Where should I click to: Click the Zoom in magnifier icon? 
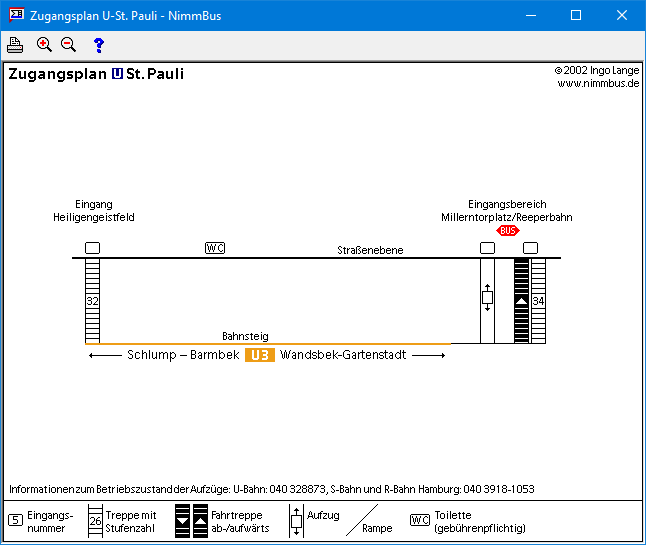point(44,44)
